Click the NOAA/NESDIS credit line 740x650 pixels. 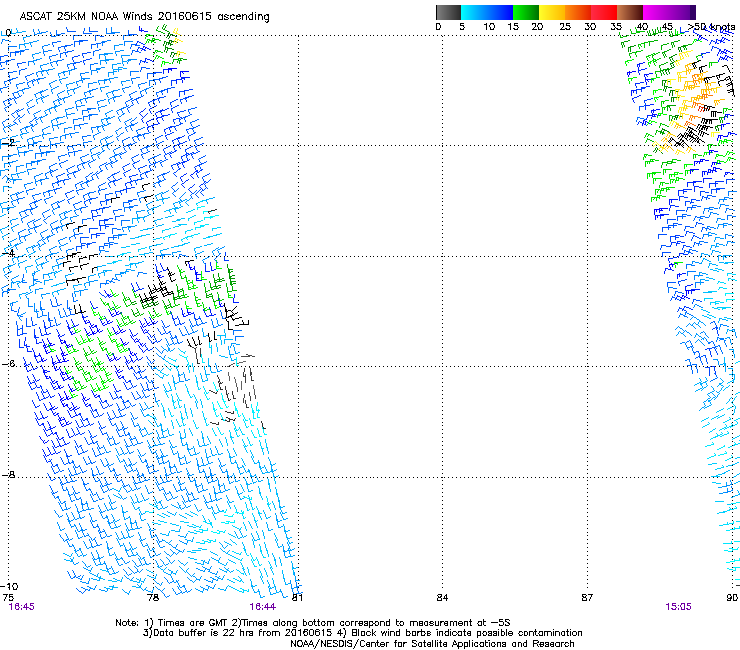432,644
